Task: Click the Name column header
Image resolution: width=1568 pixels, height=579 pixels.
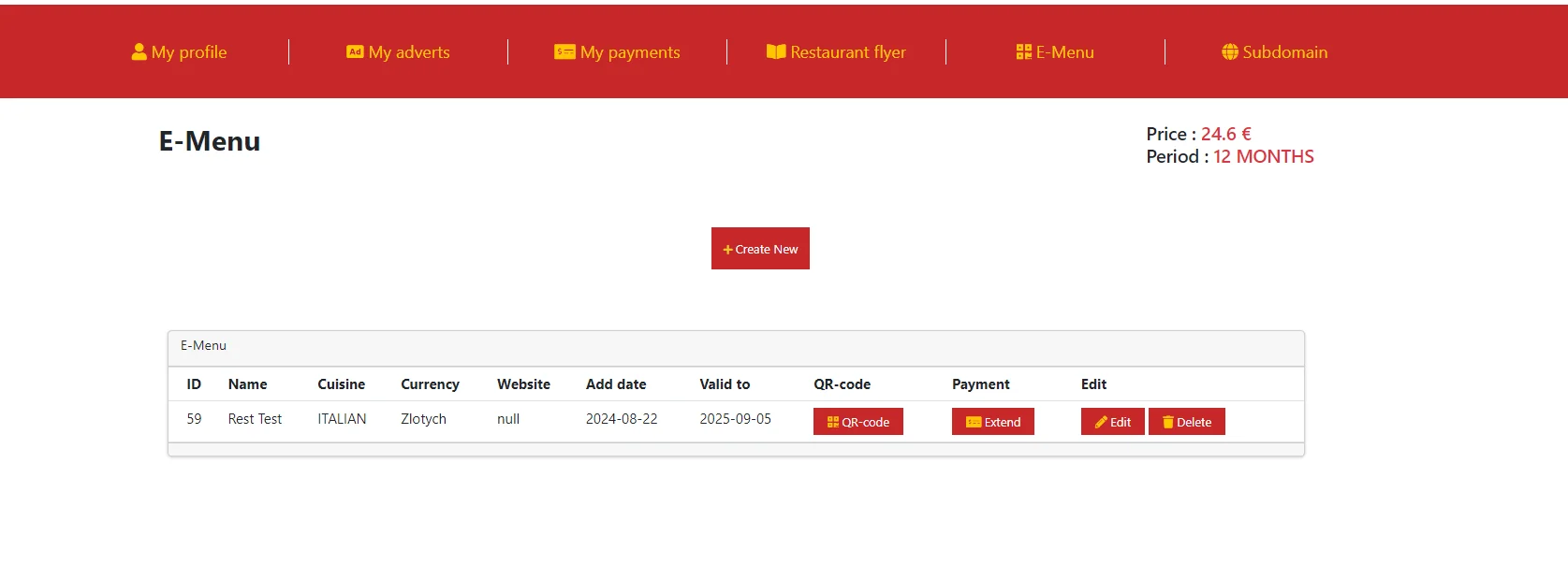Action: 247,384
